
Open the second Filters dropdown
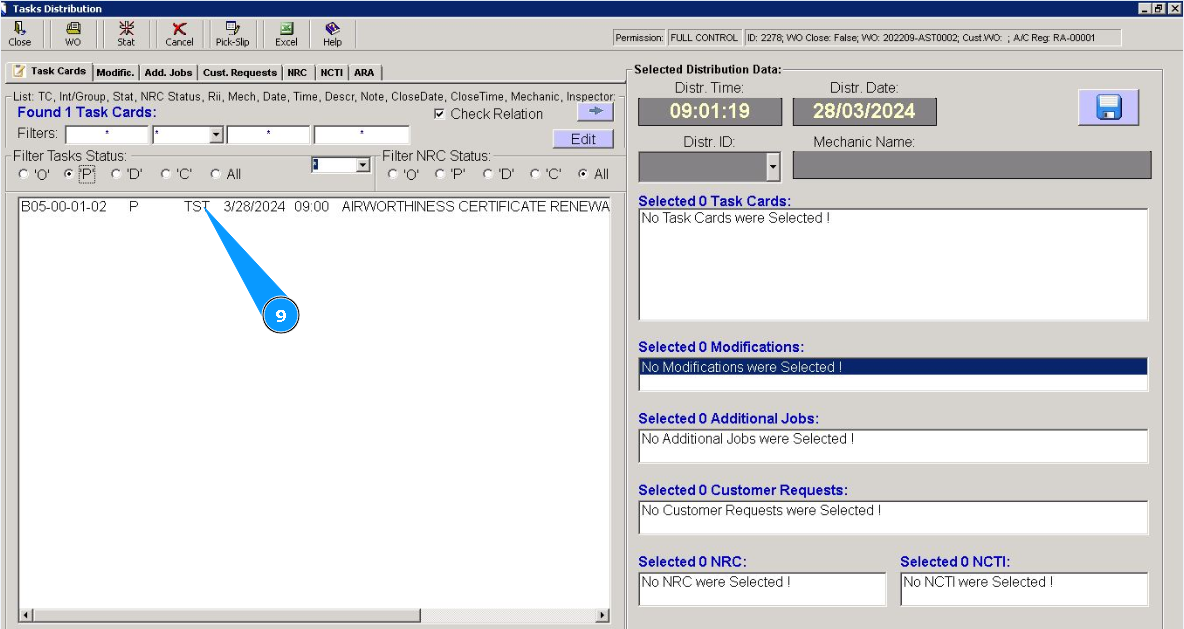pos(216,135)
